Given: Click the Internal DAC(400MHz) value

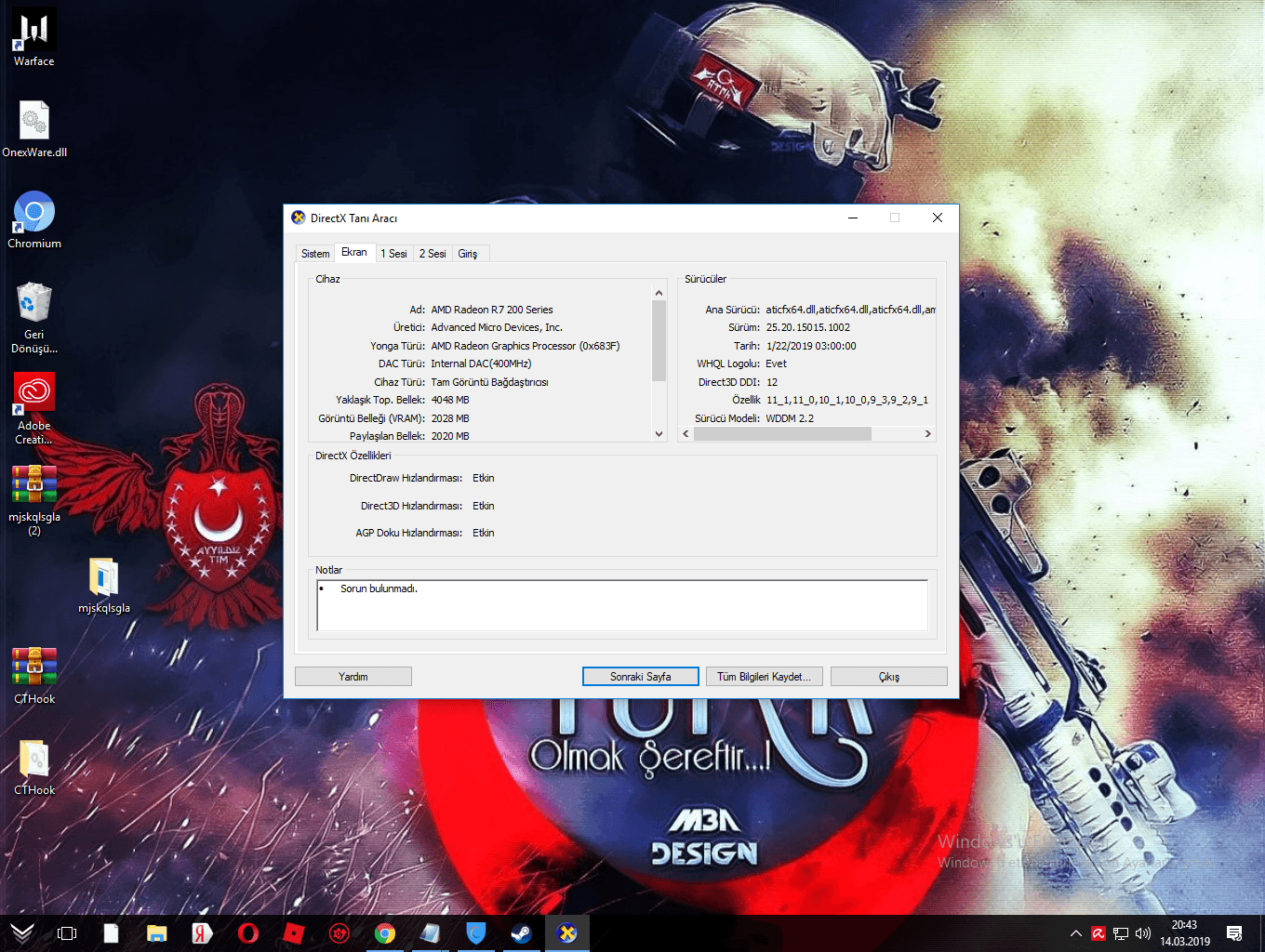Looking at the screenshot, I should coord(481,364).
